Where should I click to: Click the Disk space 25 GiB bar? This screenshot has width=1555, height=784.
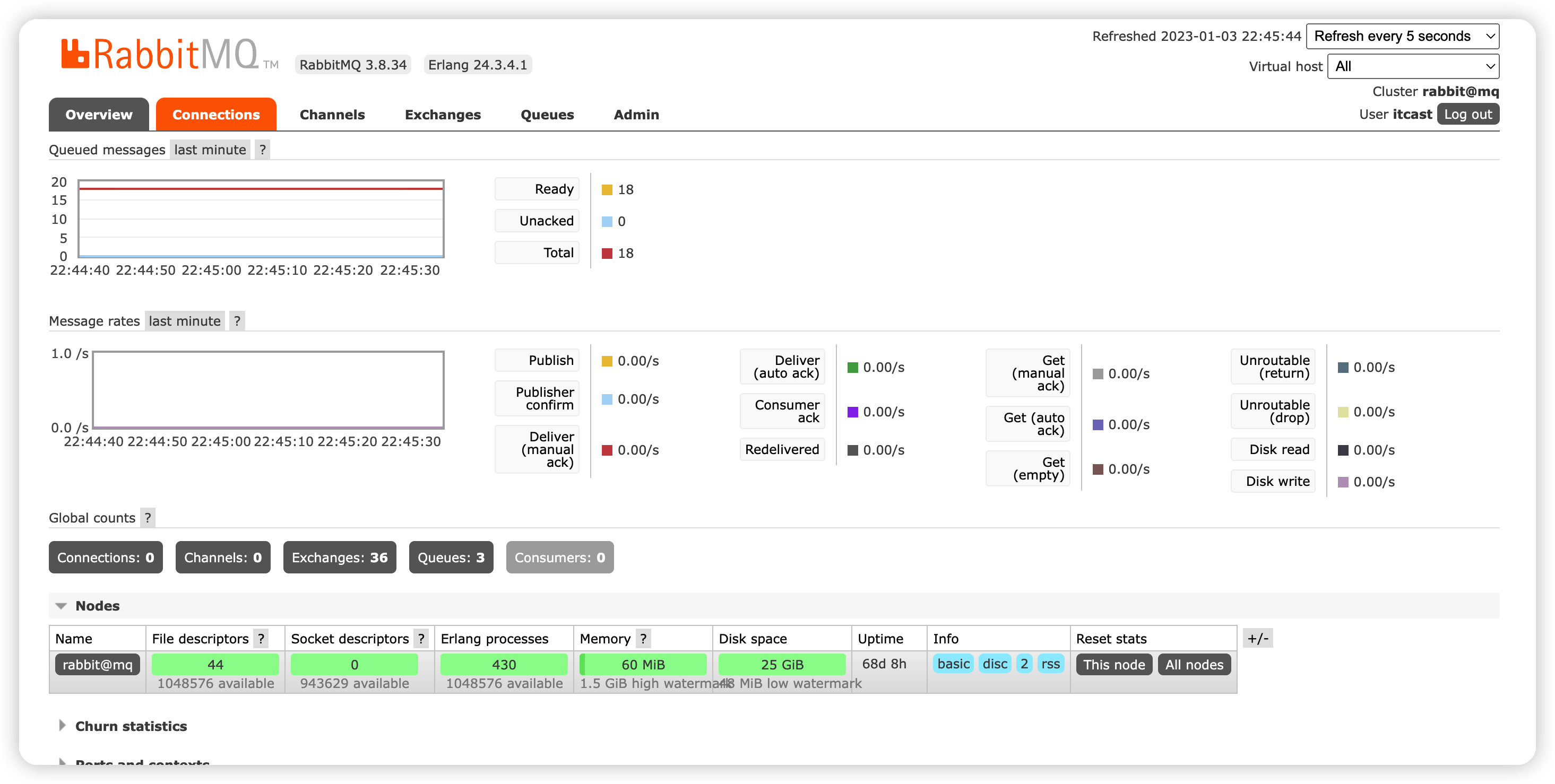click(x=782, y=665)
